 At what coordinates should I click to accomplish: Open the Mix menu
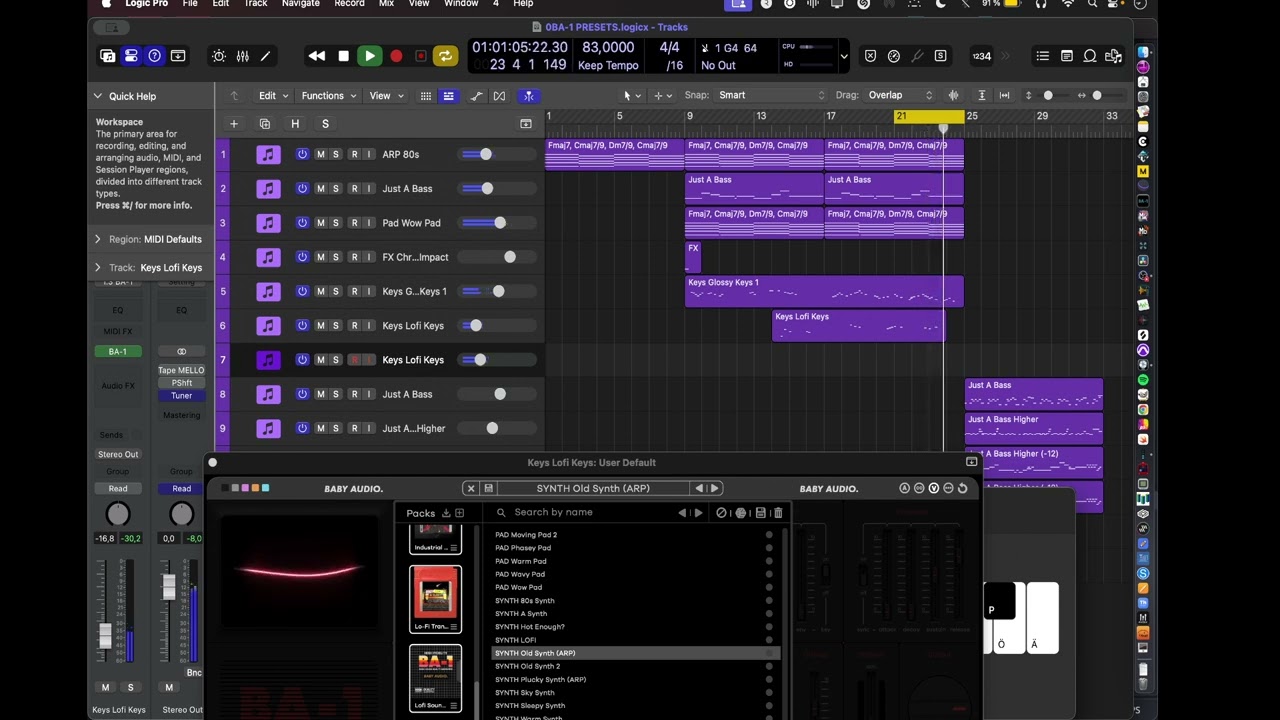click(386, 4)
